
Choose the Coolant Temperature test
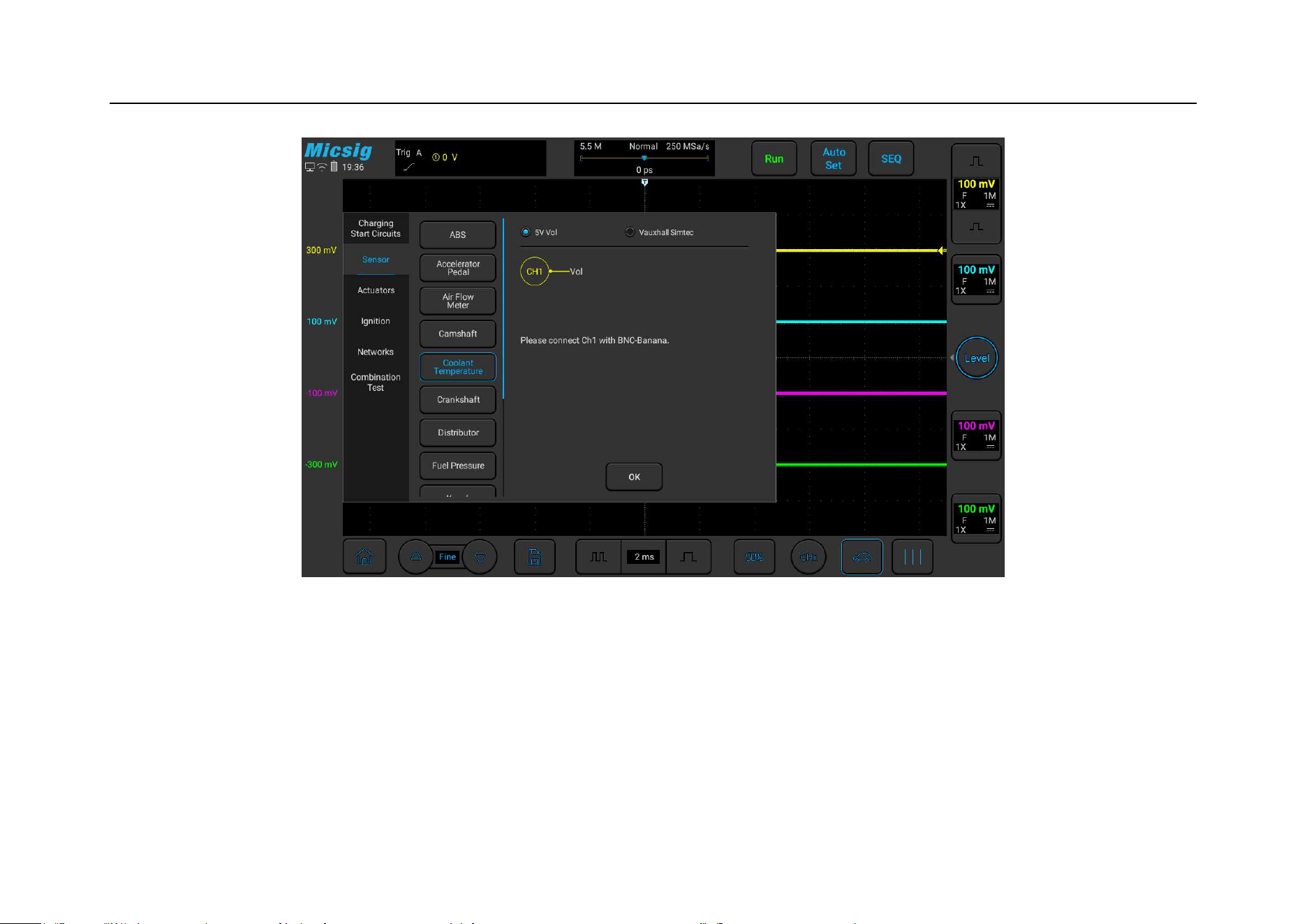tap(458, 366)
